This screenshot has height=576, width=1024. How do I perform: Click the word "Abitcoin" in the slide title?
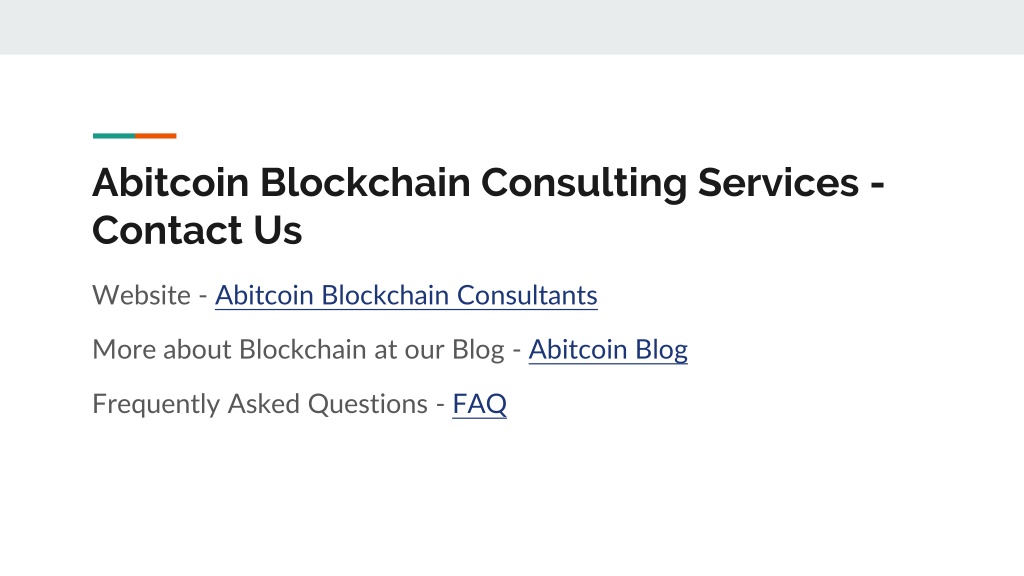click(170, 182)
